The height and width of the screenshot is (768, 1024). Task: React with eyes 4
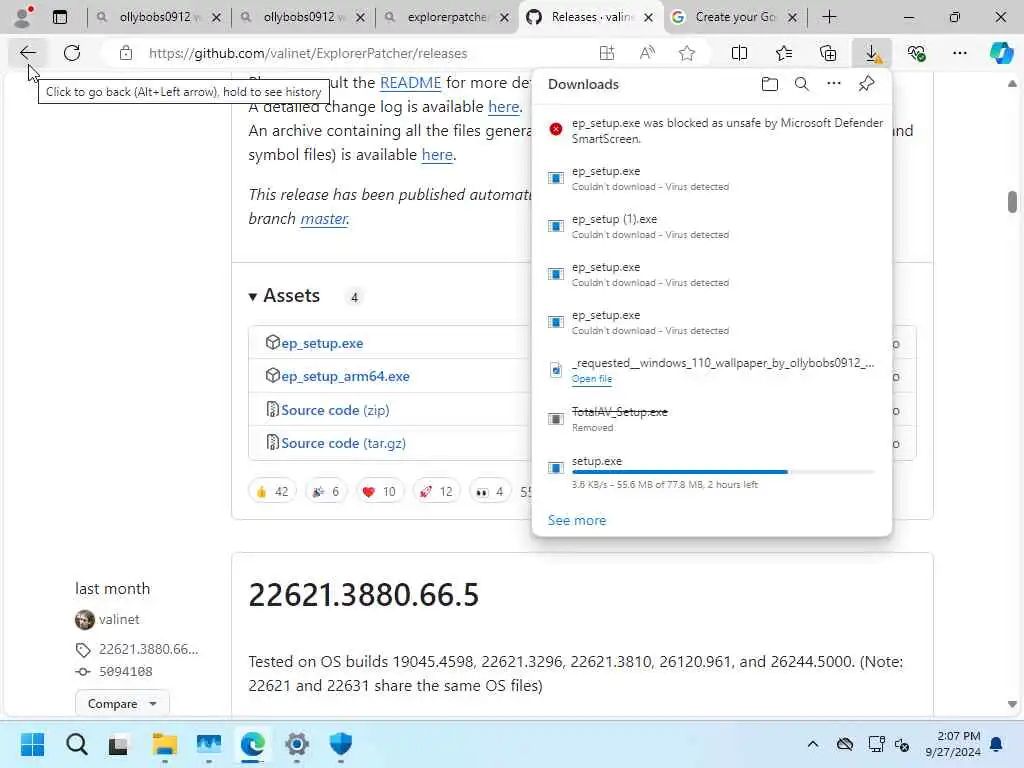pyautogui.click(x=490, y=491)
